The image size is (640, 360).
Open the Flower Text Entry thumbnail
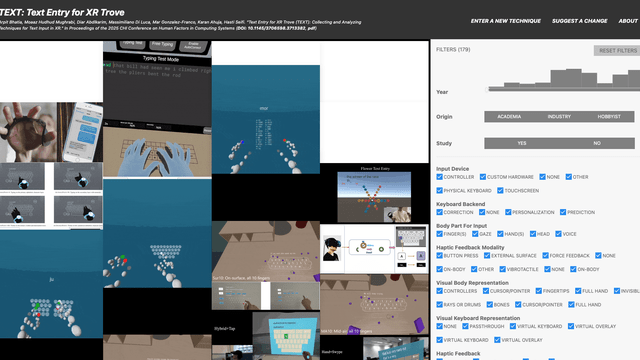[374, 193]
